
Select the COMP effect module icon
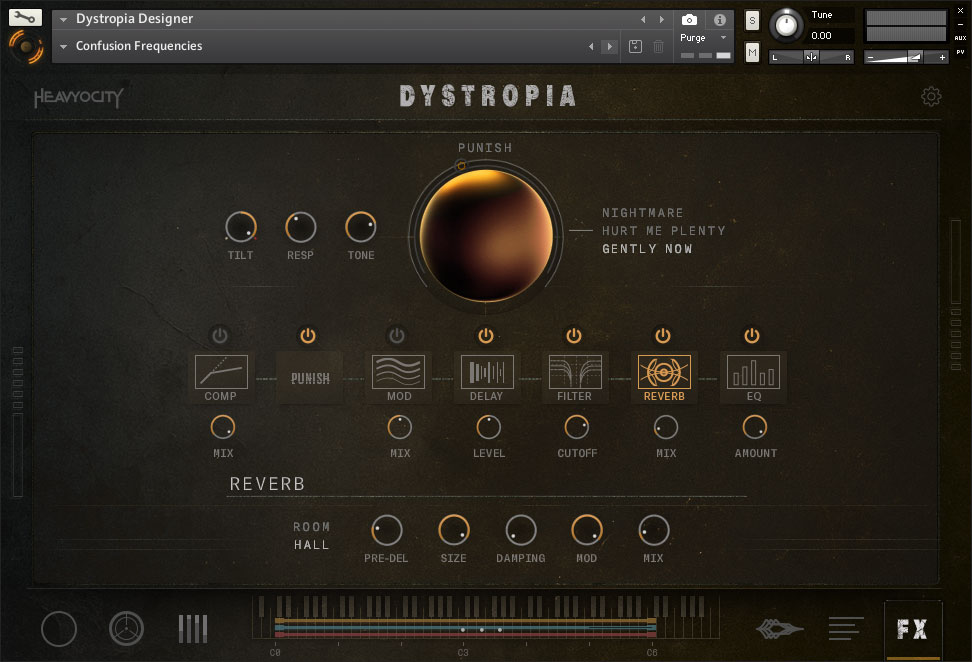pos(221,372)
